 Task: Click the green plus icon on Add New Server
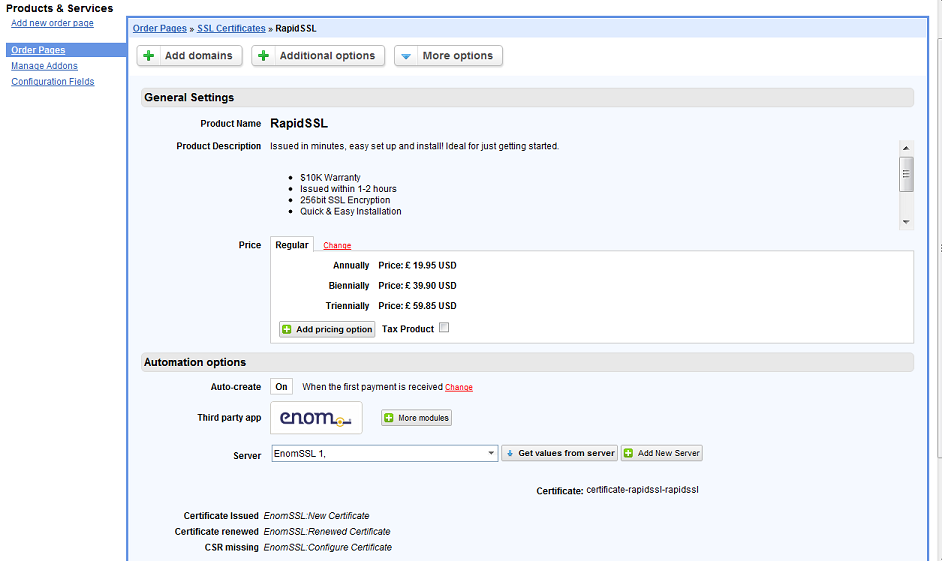pos(628,453)
